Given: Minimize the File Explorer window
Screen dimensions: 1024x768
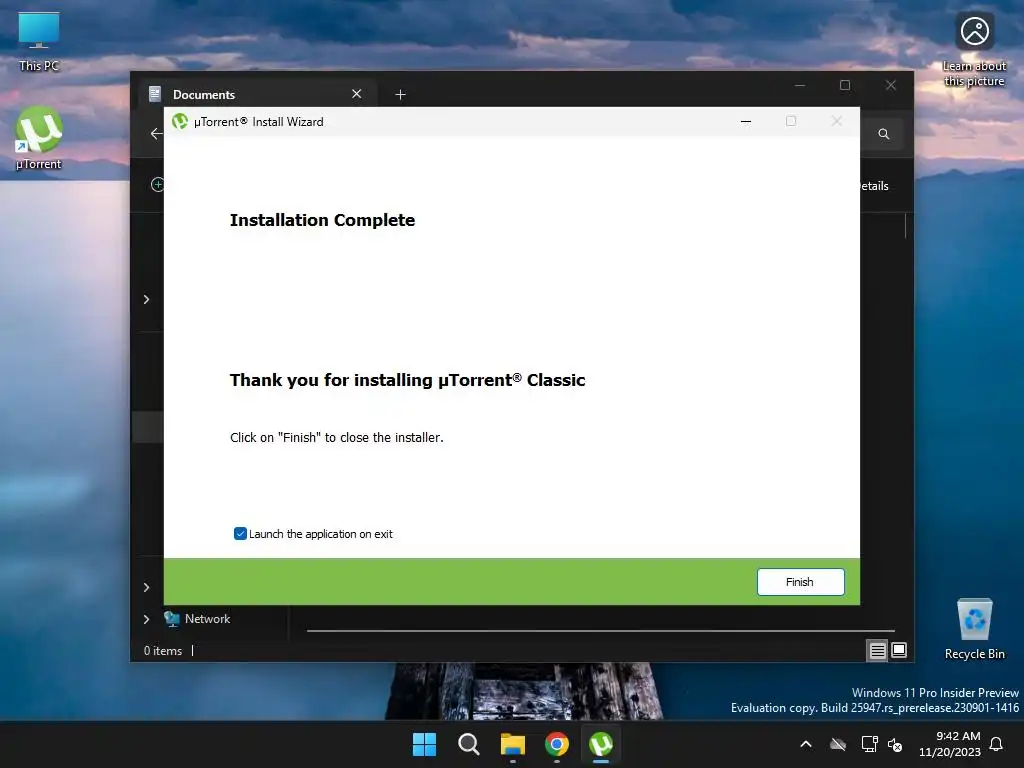Looking at the screenshot, I should tap(800, 86).
